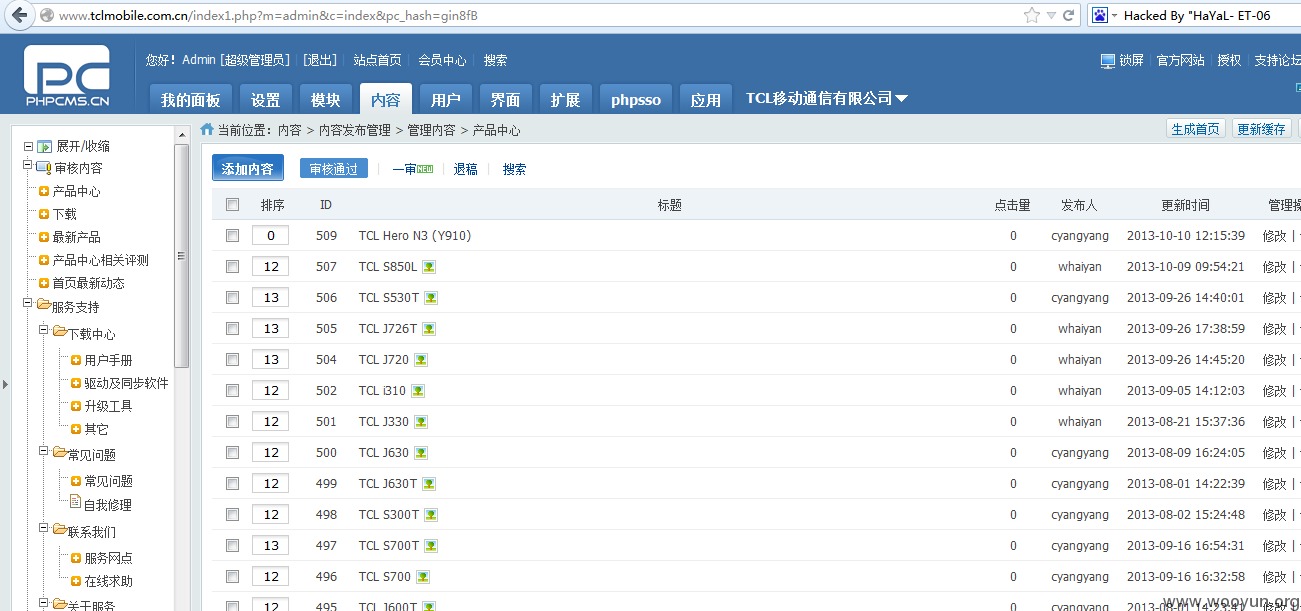The height and width of the screenshot is (611, 1301).
Task: Click the plus icon beside 驱动及同步软件
Action: [x=76, y=383]
